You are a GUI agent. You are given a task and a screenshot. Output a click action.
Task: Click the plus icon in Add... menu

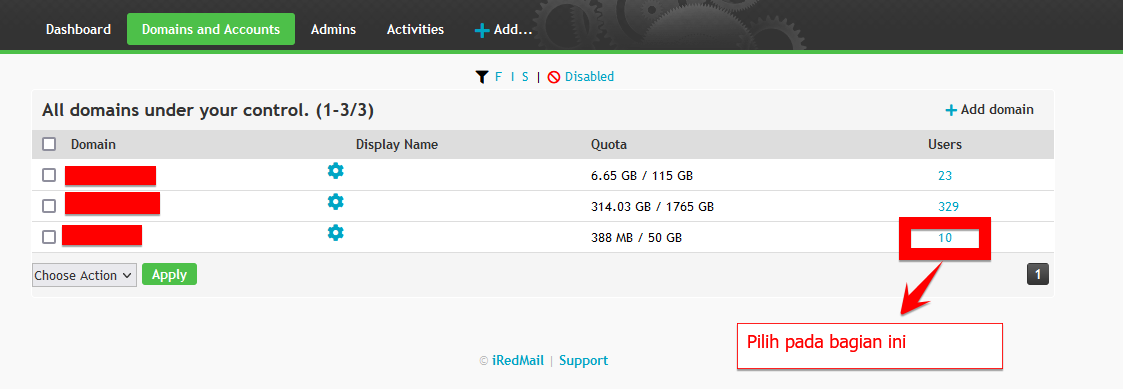pyautogui.click(x=482, y=30)
